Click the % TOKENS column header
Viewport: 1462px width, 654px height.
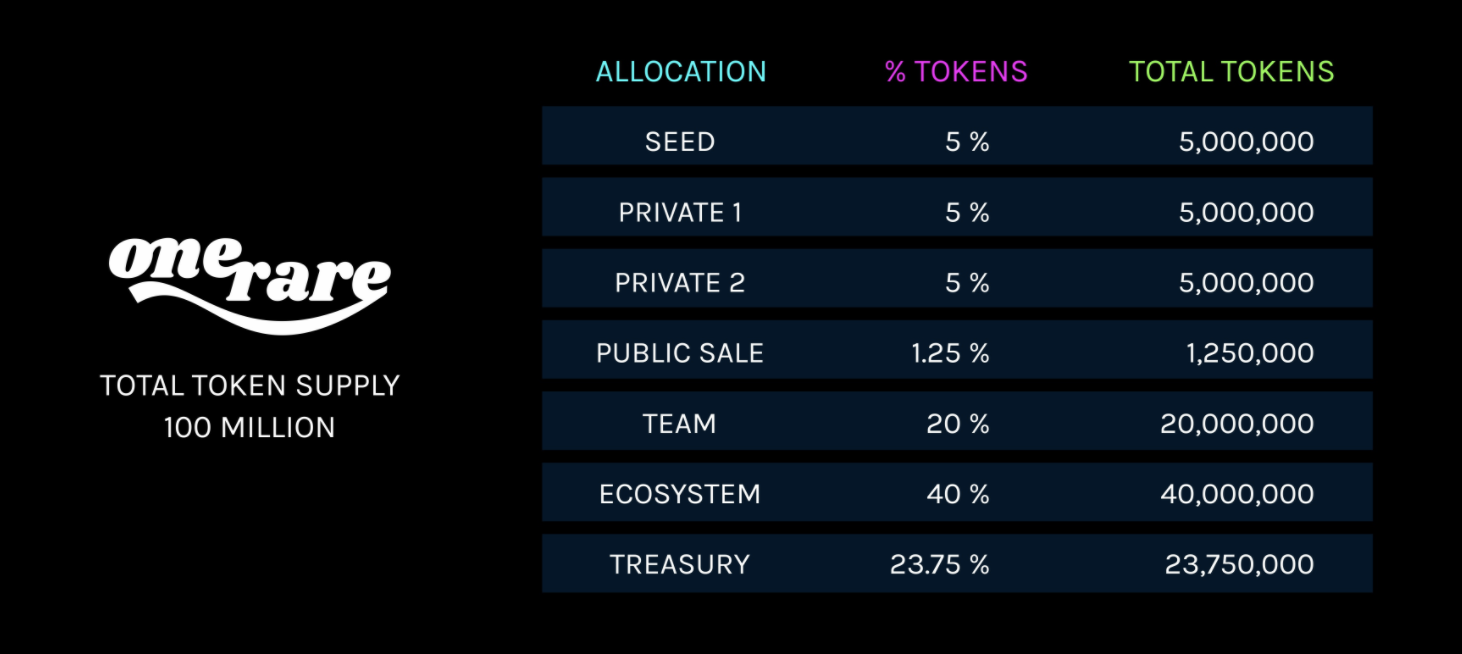(956, 72)
